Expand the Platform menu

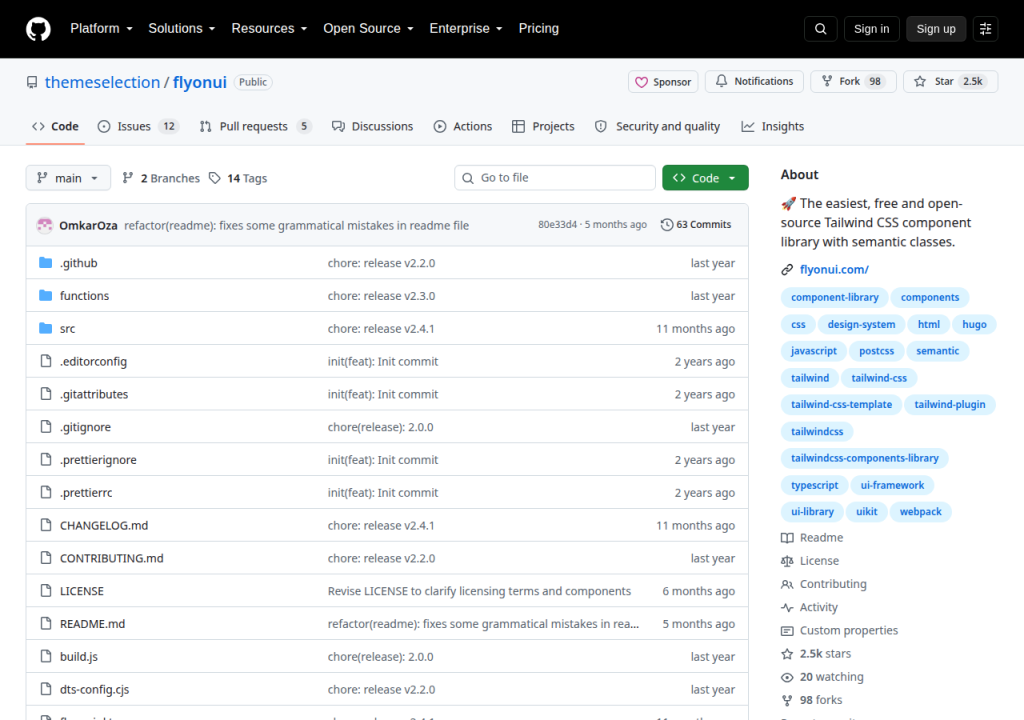pyautogui.click(x=101, y=29)
